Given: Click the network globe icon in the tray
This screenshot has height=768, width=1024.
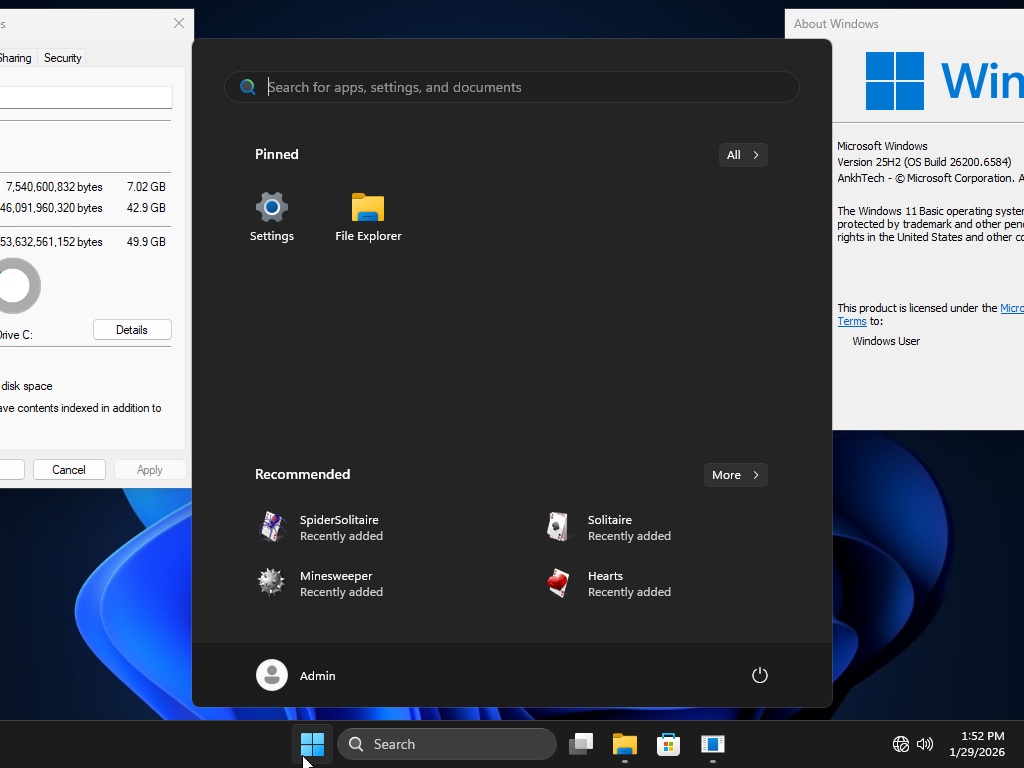Looking at the screenshot, I should [x=900, y=744].
